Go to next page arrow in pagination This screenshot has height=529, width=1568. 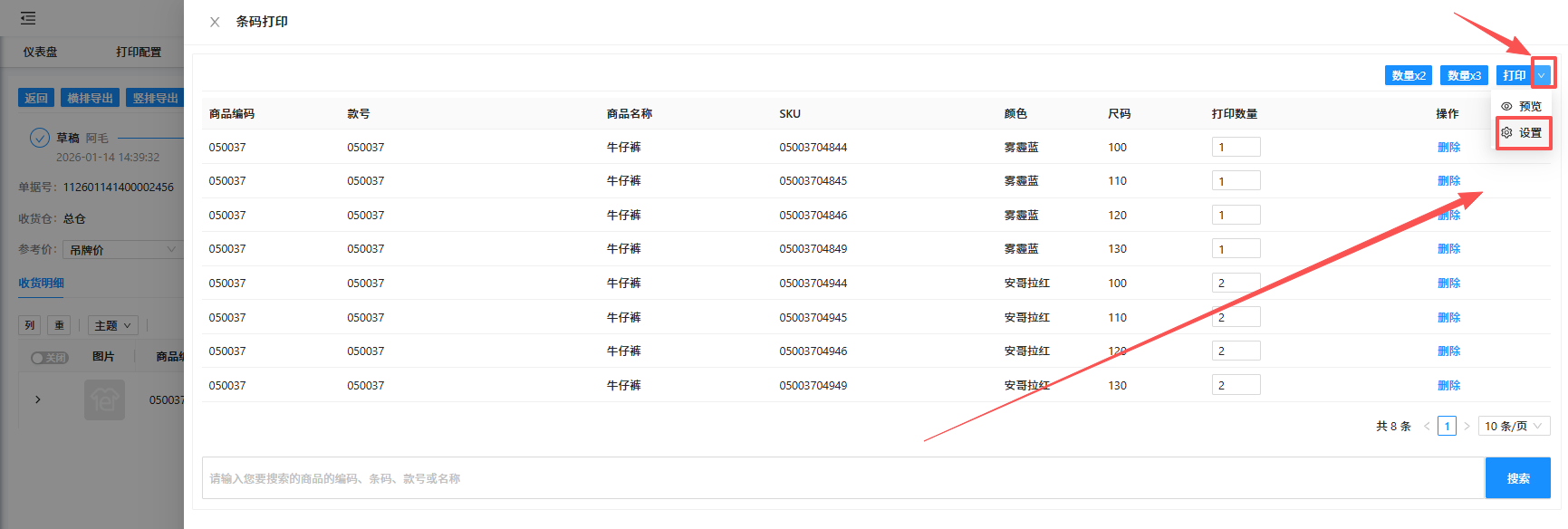coord(1467,426)
